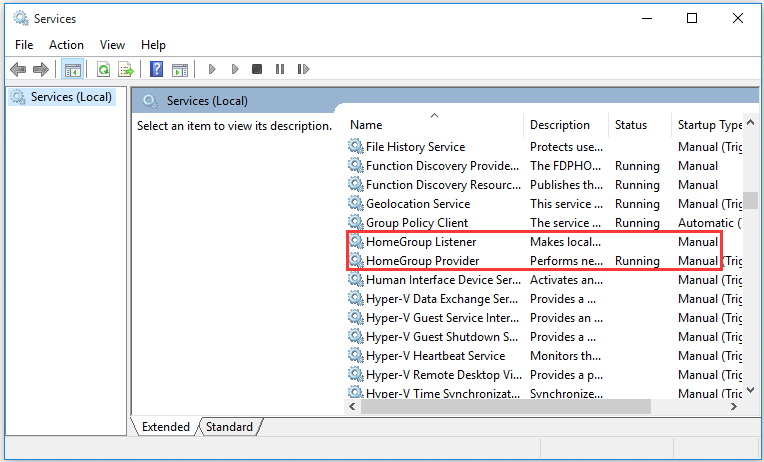Click the Back arrow toolbar icon
764x462 pixels.
click(x=18, y=69)
